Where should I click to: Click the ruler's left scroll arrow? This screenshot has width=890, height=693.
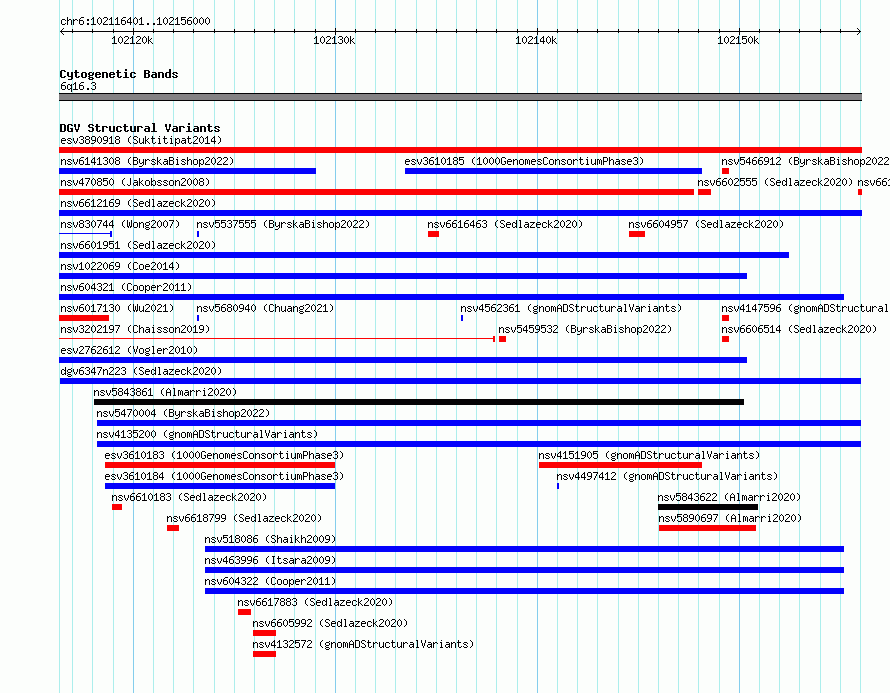62,32
